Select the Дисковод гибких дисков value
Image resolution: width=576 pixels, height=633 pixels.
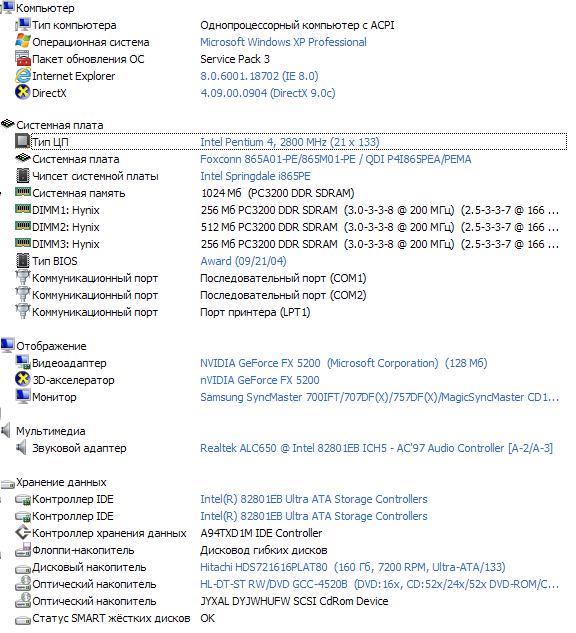[x=264, y=550]
